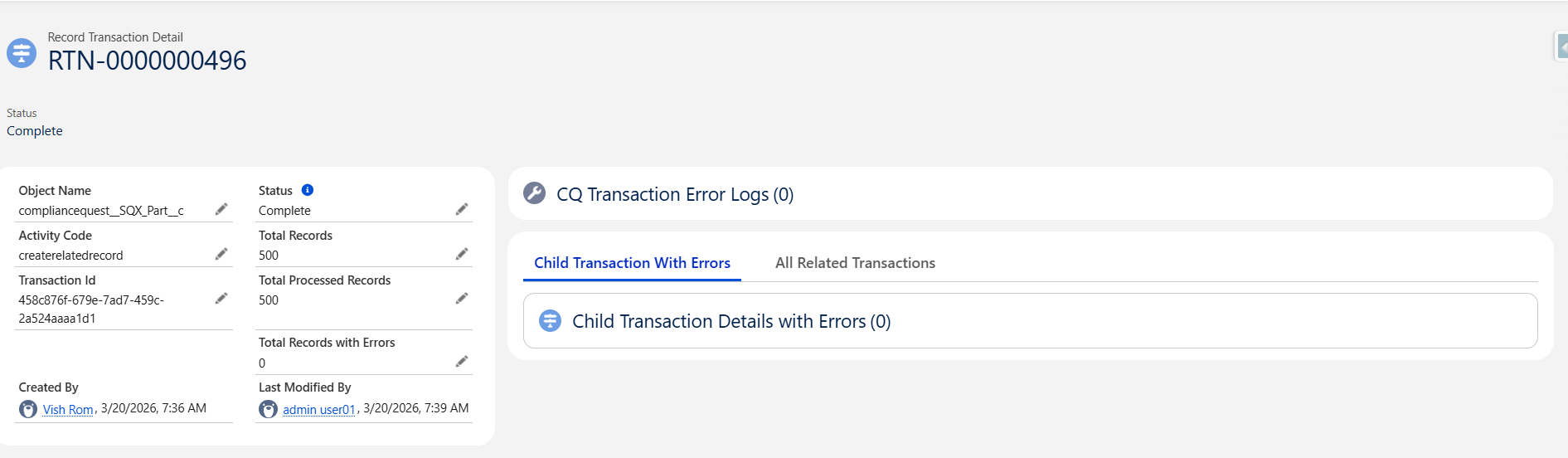Open admin user01 profile link

tap(318, 410)
